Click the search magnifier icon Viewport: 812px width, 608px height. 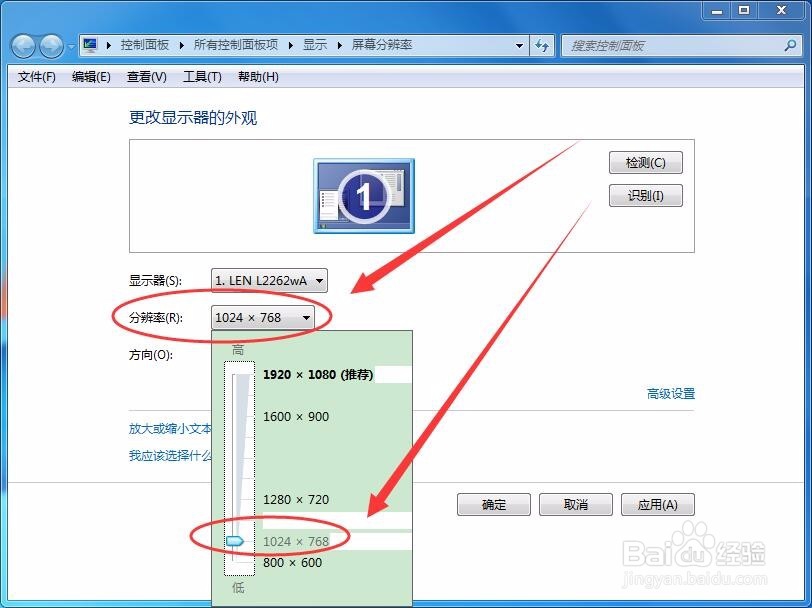[791, 45]
